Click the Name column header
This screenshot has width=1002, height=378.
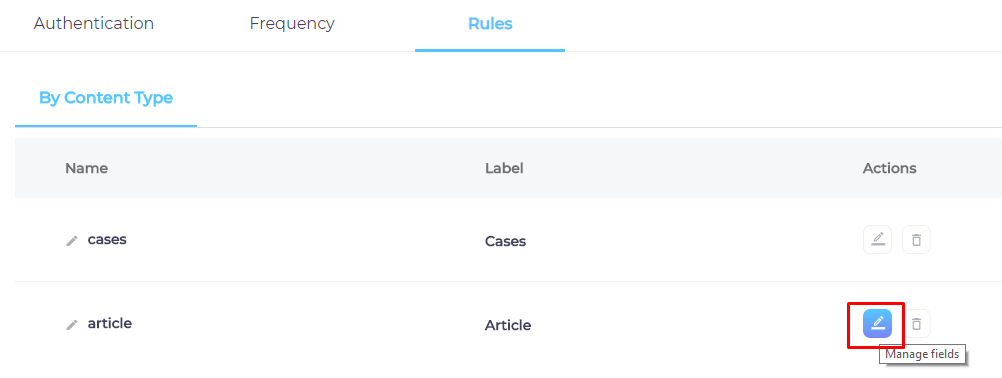pyautogui.click(x=86, y=168)
